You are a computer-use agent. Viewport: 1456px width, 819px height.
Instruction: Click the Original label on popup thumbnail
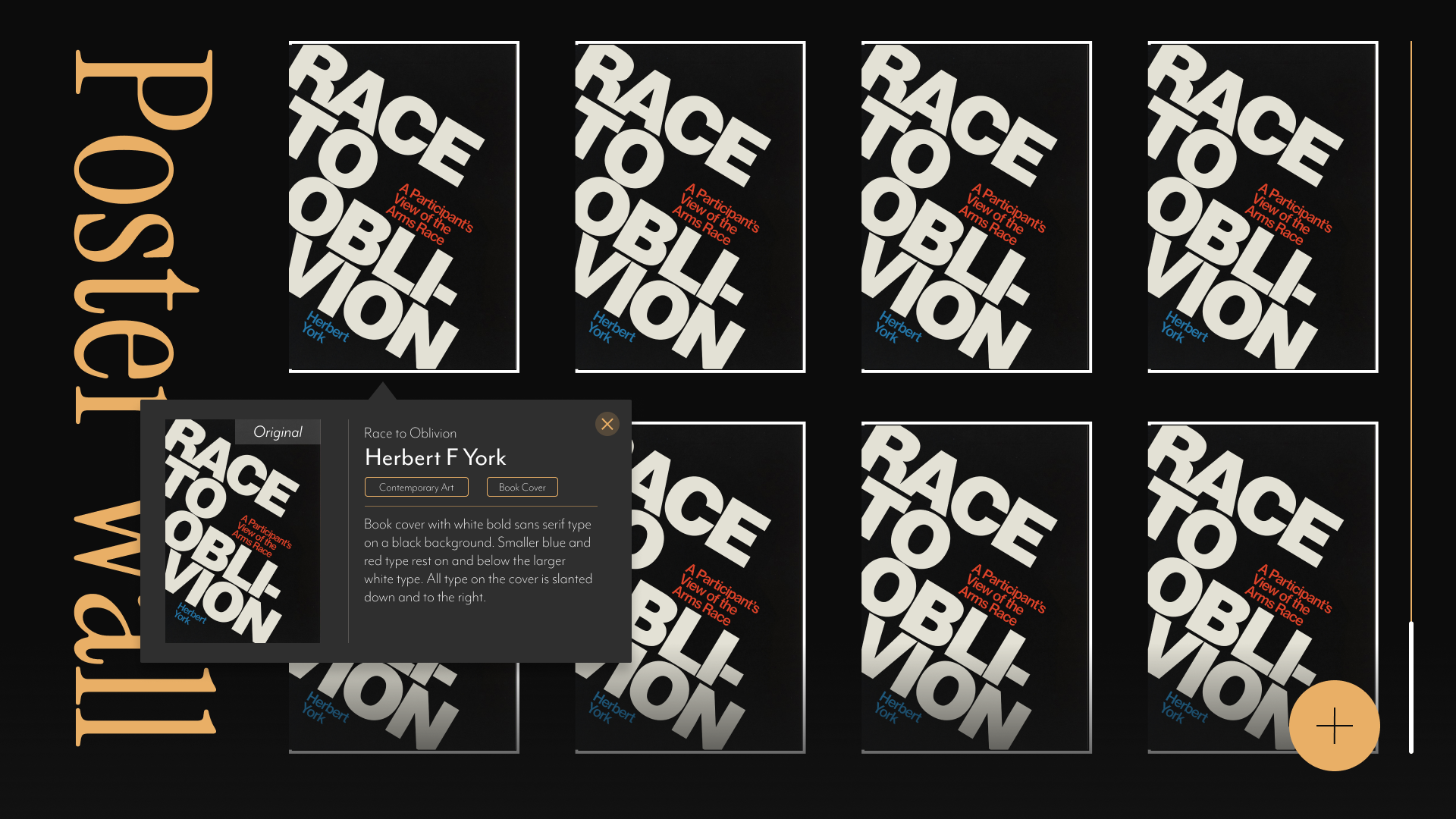click(278, 432)
